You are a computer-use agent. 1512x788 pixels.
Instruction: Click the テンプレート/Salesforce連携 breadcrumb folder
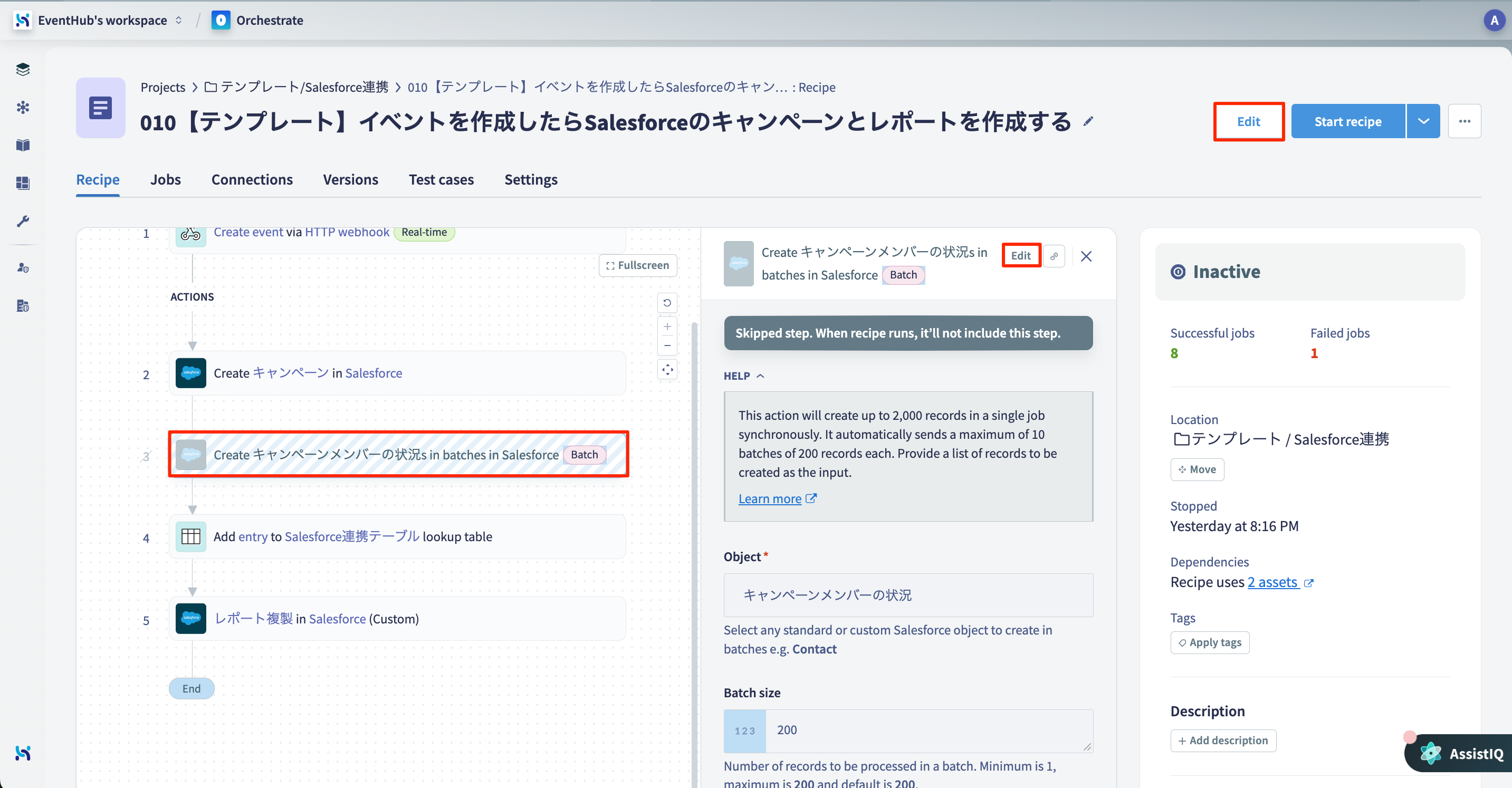(x=296, y=88)
